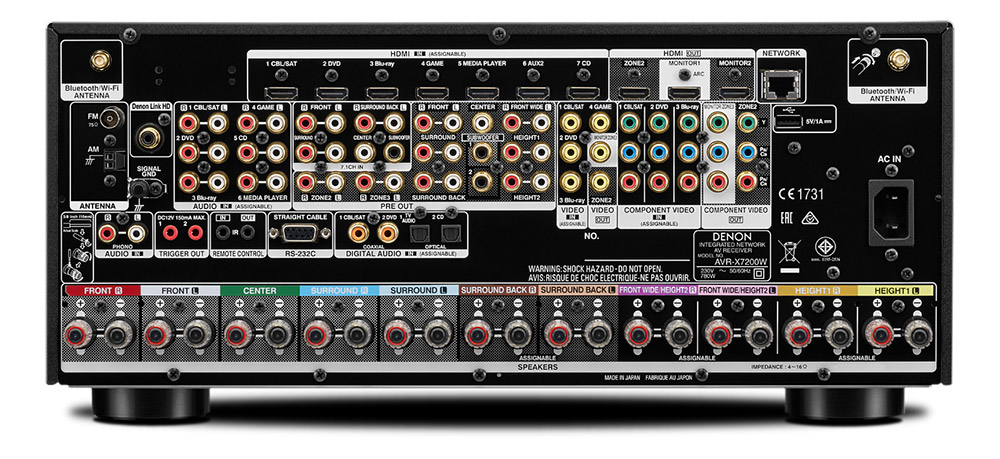Viewport: 1000px width, 459px height.
Task: Select the HDMI 4 GAME input port
Action: pyautogui.click(x=432, y=93)
